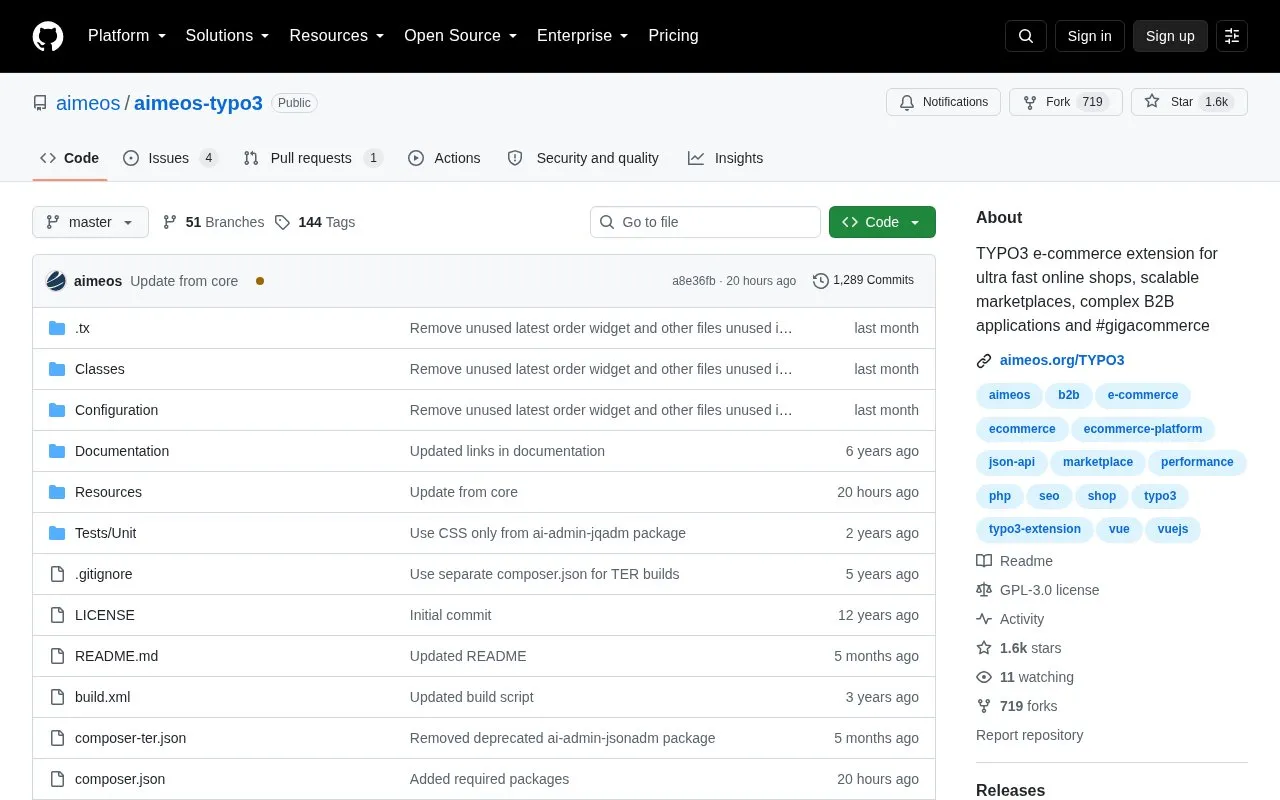Click the repository icon beside aimeos

(x=40, y=103)
